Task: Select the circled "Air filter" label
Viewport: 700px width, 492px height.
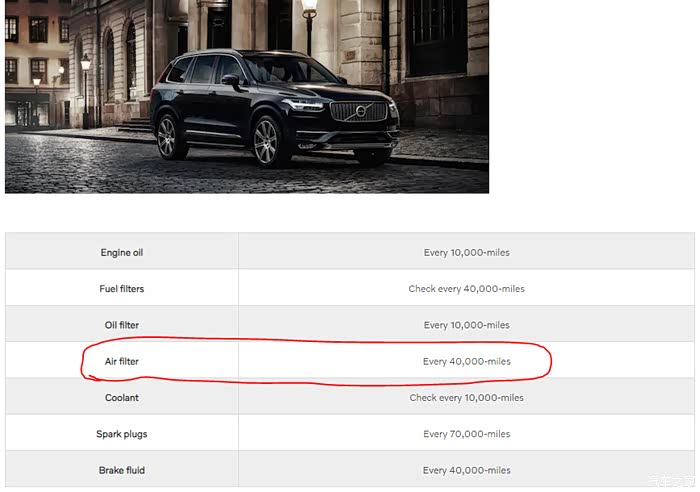Action: 122,361
